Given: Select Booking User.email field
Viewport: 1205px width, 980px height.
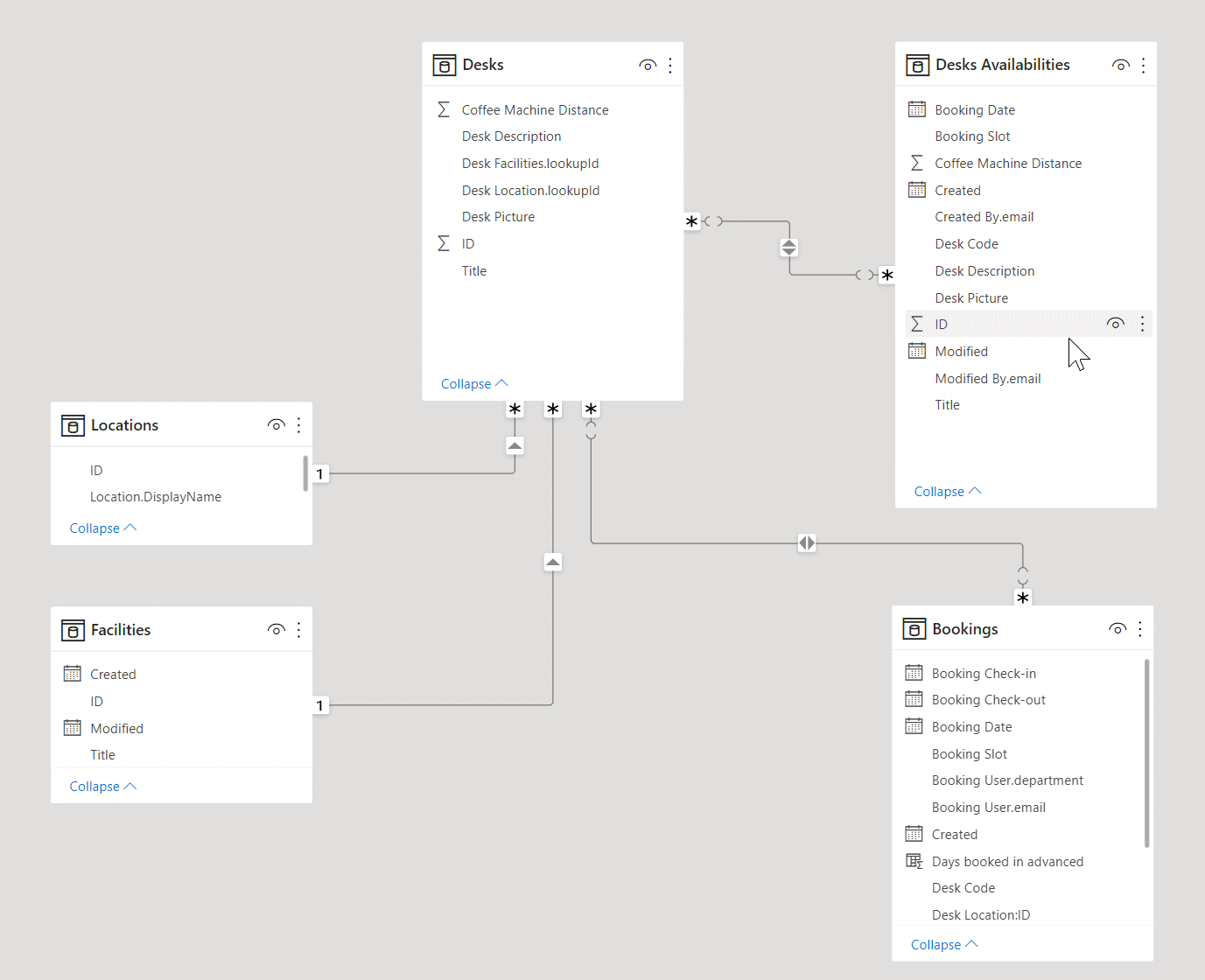Looking at the screenshot, I should 989,808.
